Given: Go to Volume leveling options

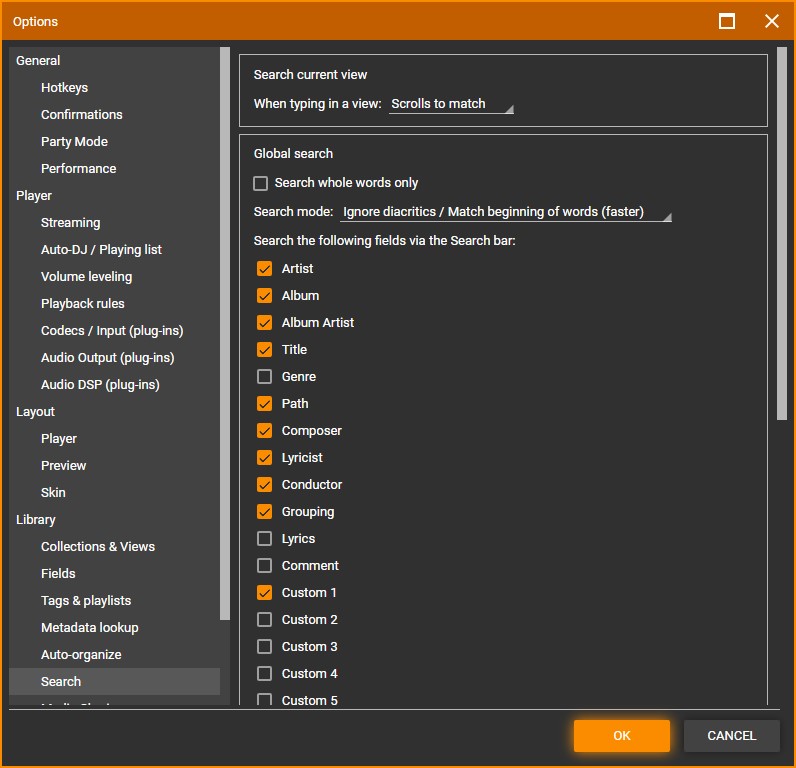Looking at the screenshot, I should (86, 277).
